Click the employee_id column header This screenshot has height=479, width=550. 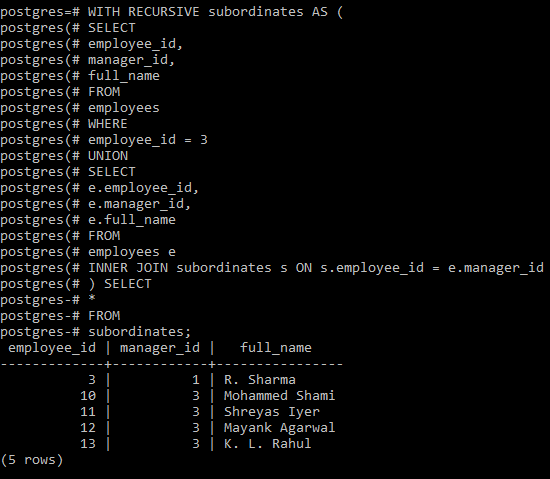[x=52, y=348]
